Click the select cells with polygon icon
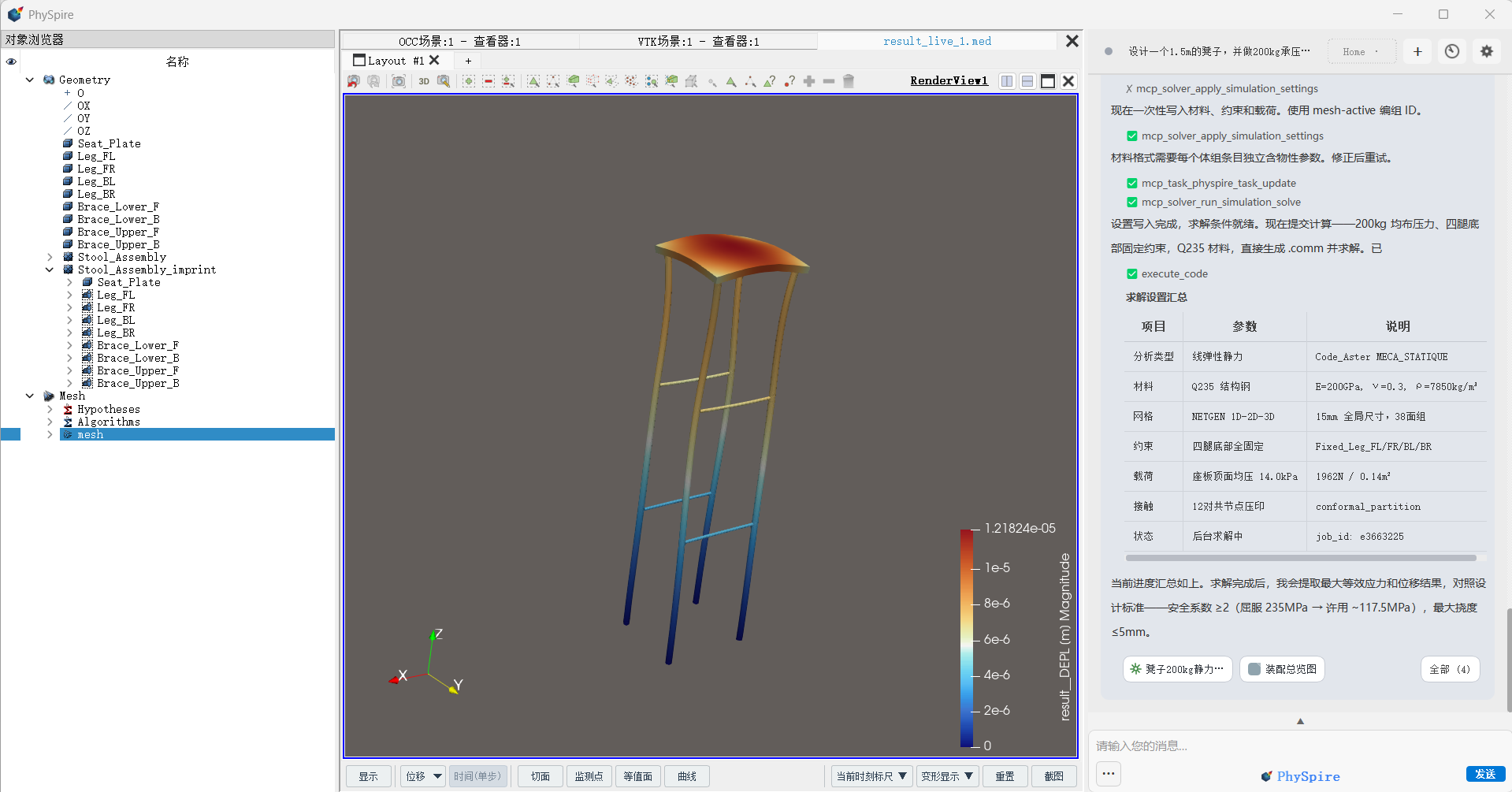This screenshot has height=792, width=1512. click(612, 81)
